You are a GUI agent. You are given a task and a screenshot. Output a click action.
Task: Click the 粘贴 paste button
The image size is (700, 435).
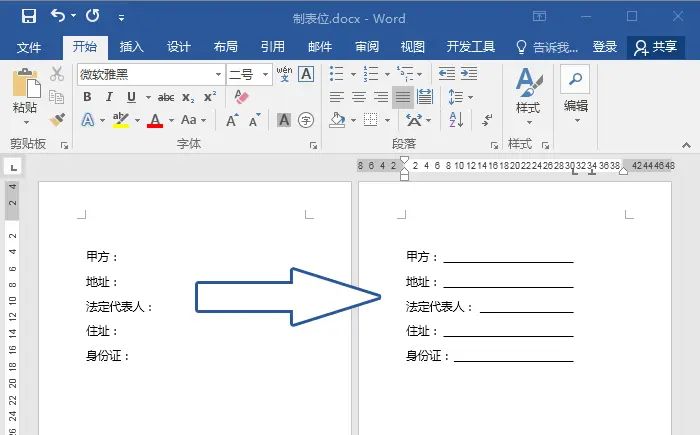point(25,96)
